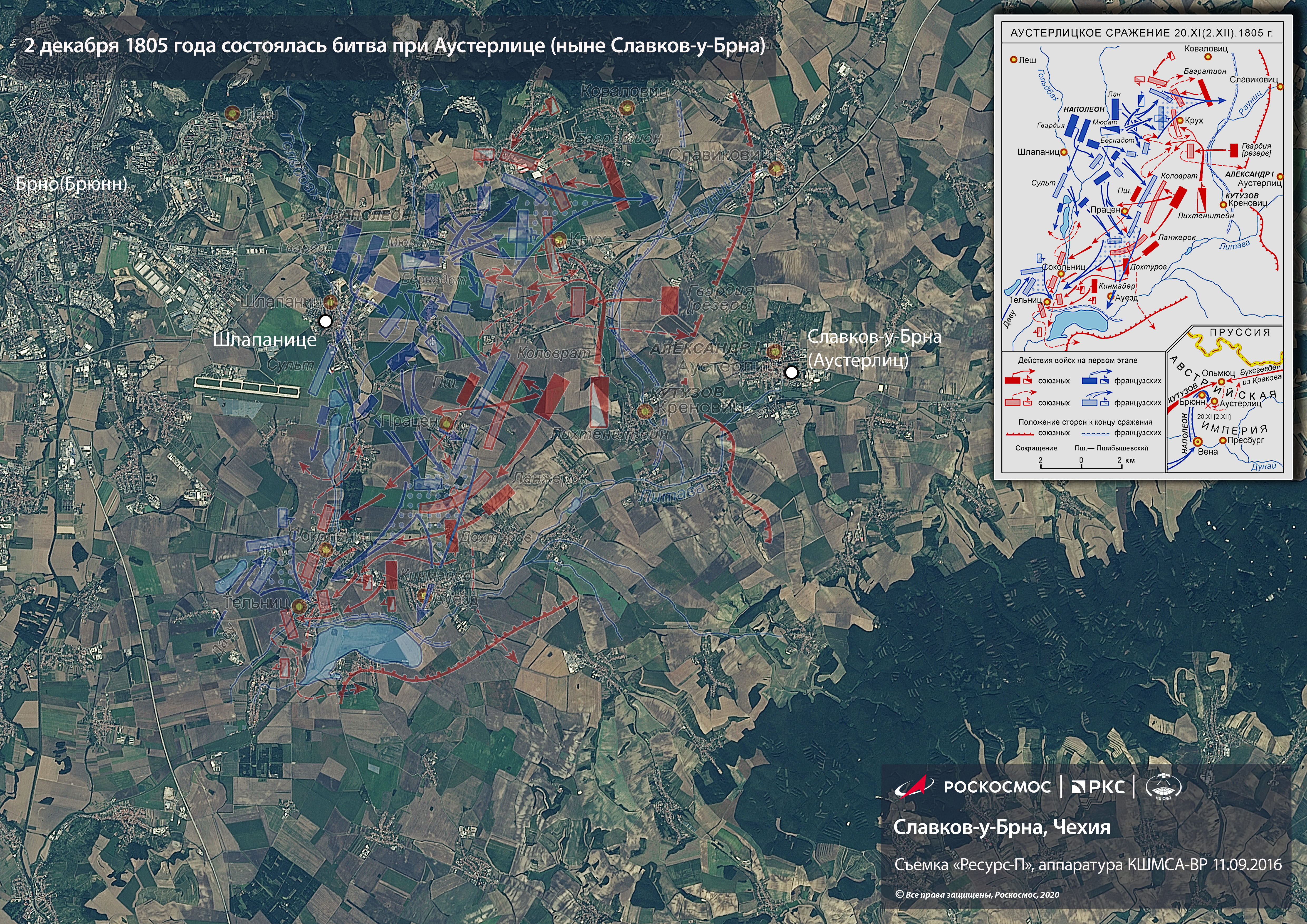Click the orange Креновиц marker on the satellite image
The image size is (1307, 924).
[x=644, y=411]
